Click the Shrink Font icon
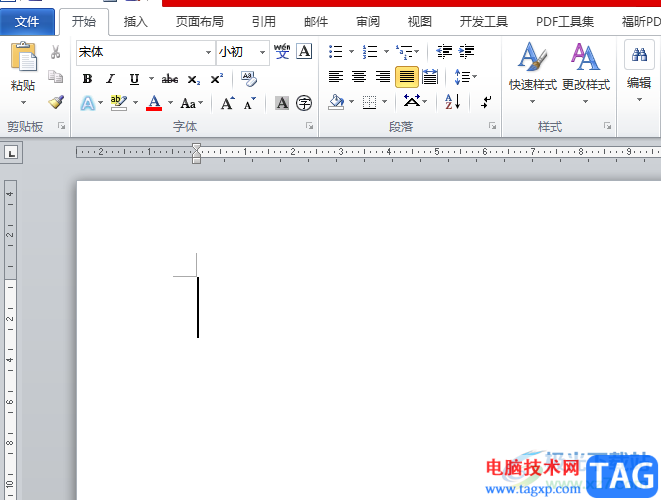 pyautogui.click(x=250, y=103)
